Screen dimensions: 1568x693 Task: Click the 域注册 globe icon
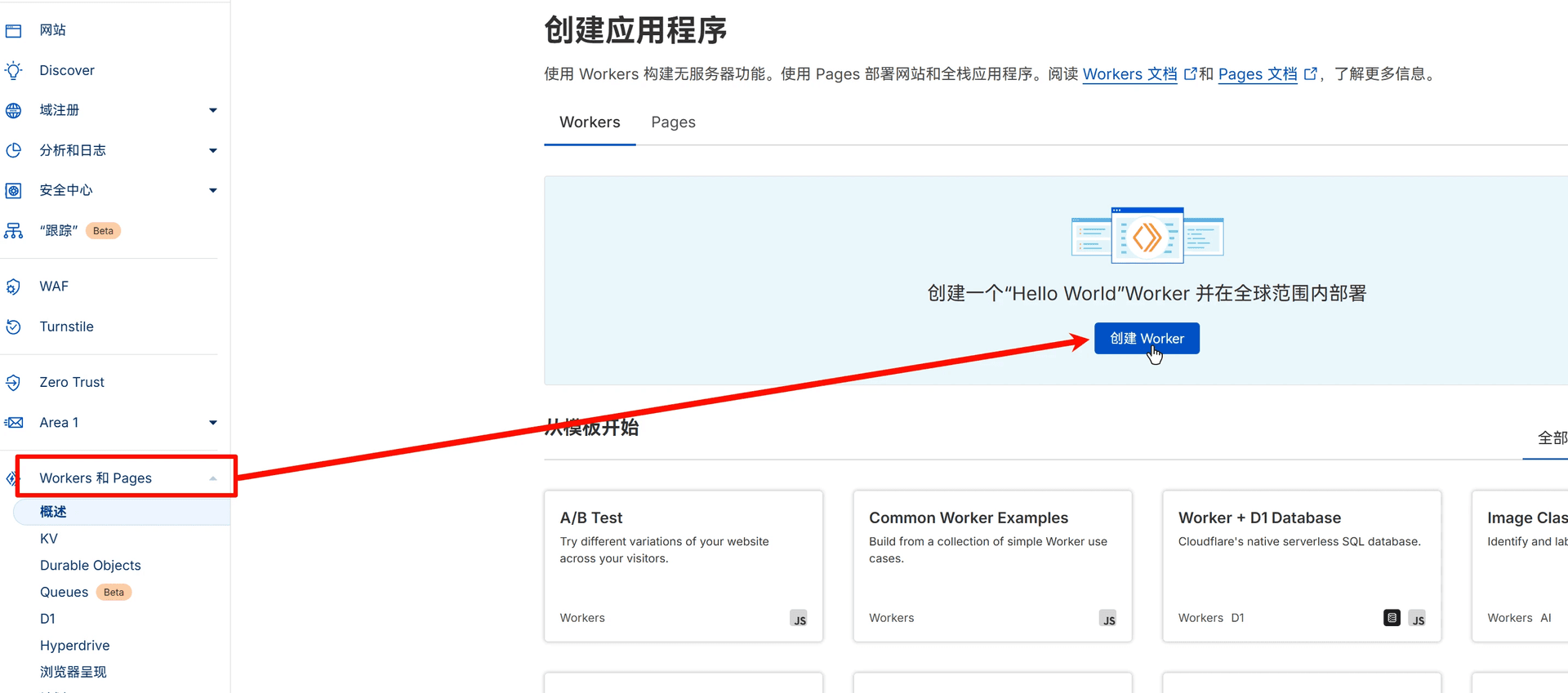(x=14, y=110)
